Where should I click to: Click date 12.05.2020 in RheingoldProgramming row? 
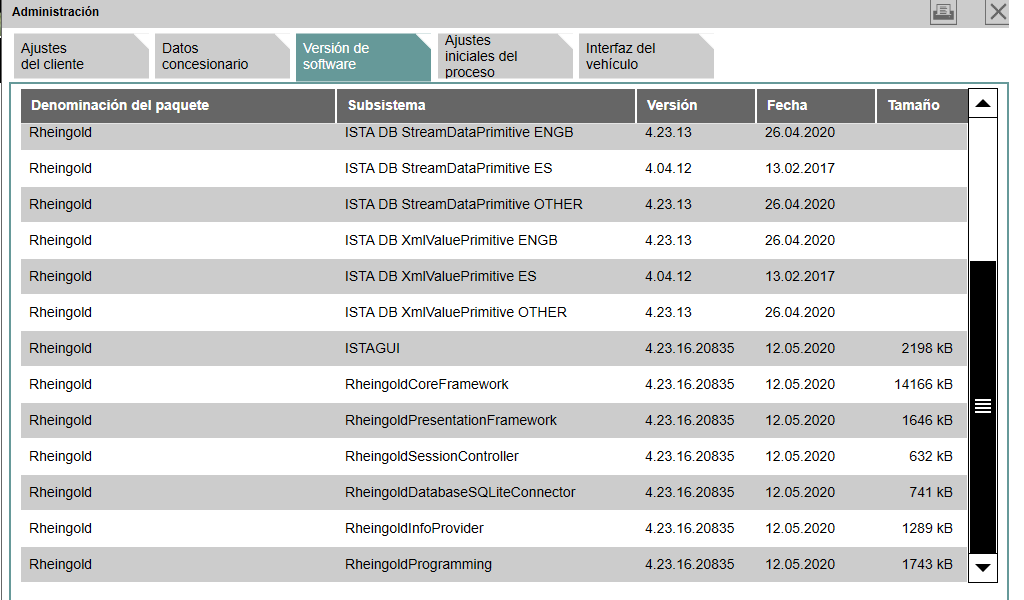point(800,564)
